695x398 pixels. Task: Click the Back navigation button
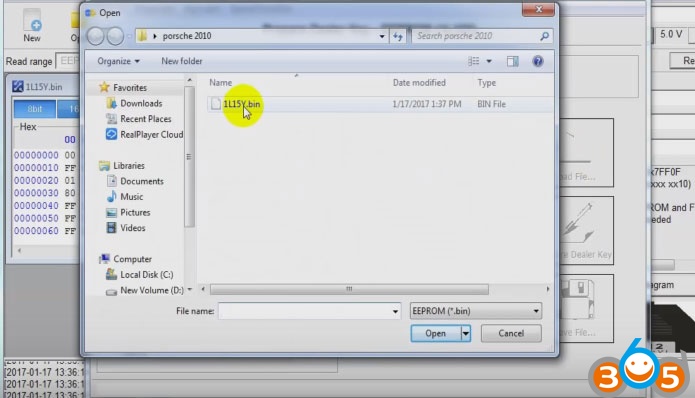95,36
